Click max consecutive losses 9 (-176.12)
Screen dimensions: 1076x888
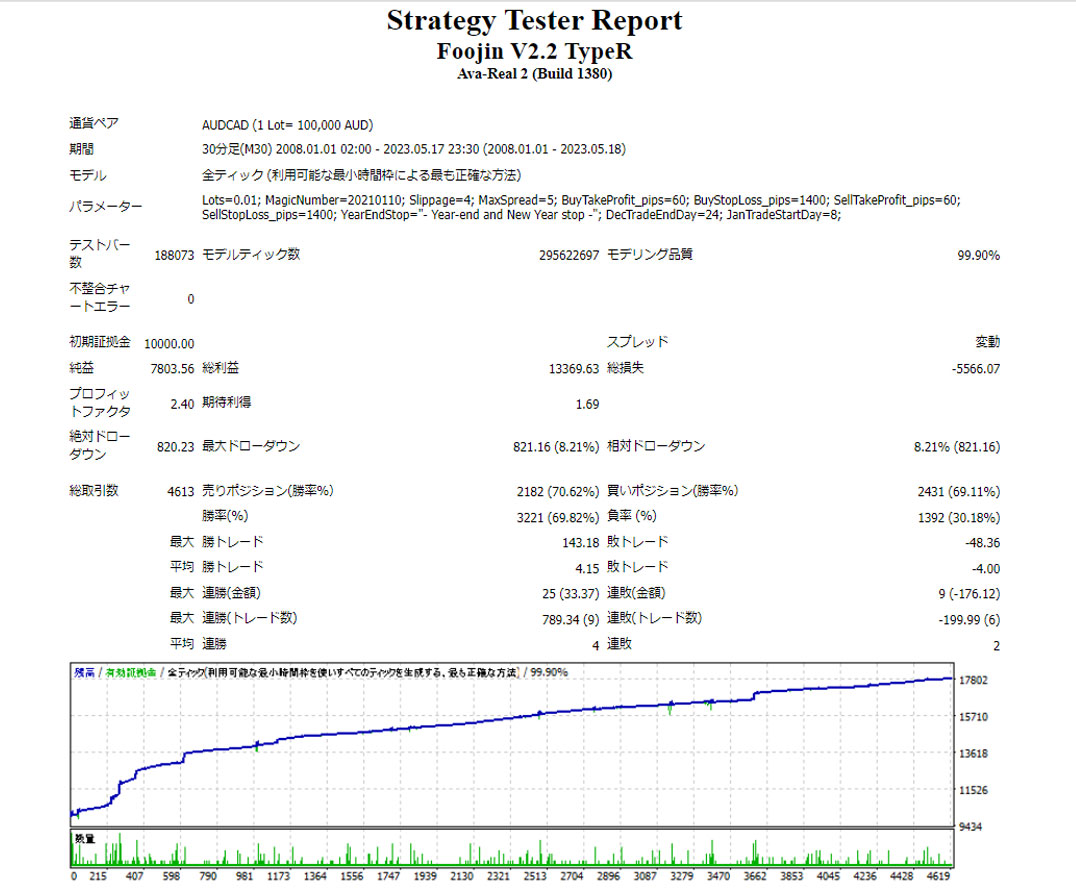pyautogui.click(x=969, y=594)
